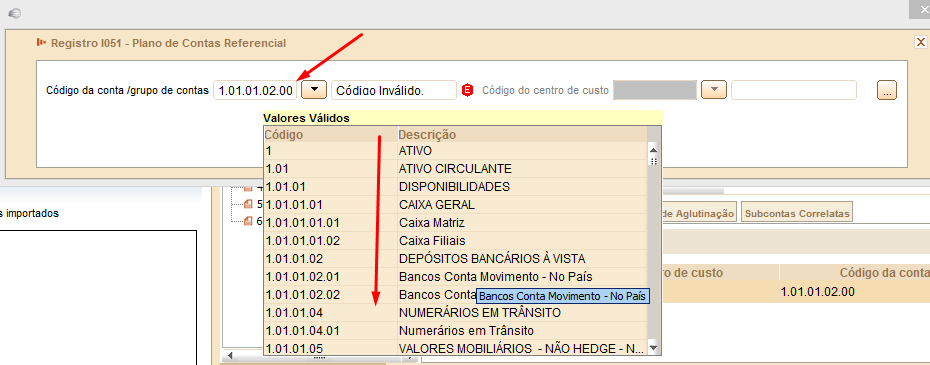Click the horizontal scrollbar left arrow at bottom
The height and width of the screenshot is (365, 930).
click(x=229, y=357)
